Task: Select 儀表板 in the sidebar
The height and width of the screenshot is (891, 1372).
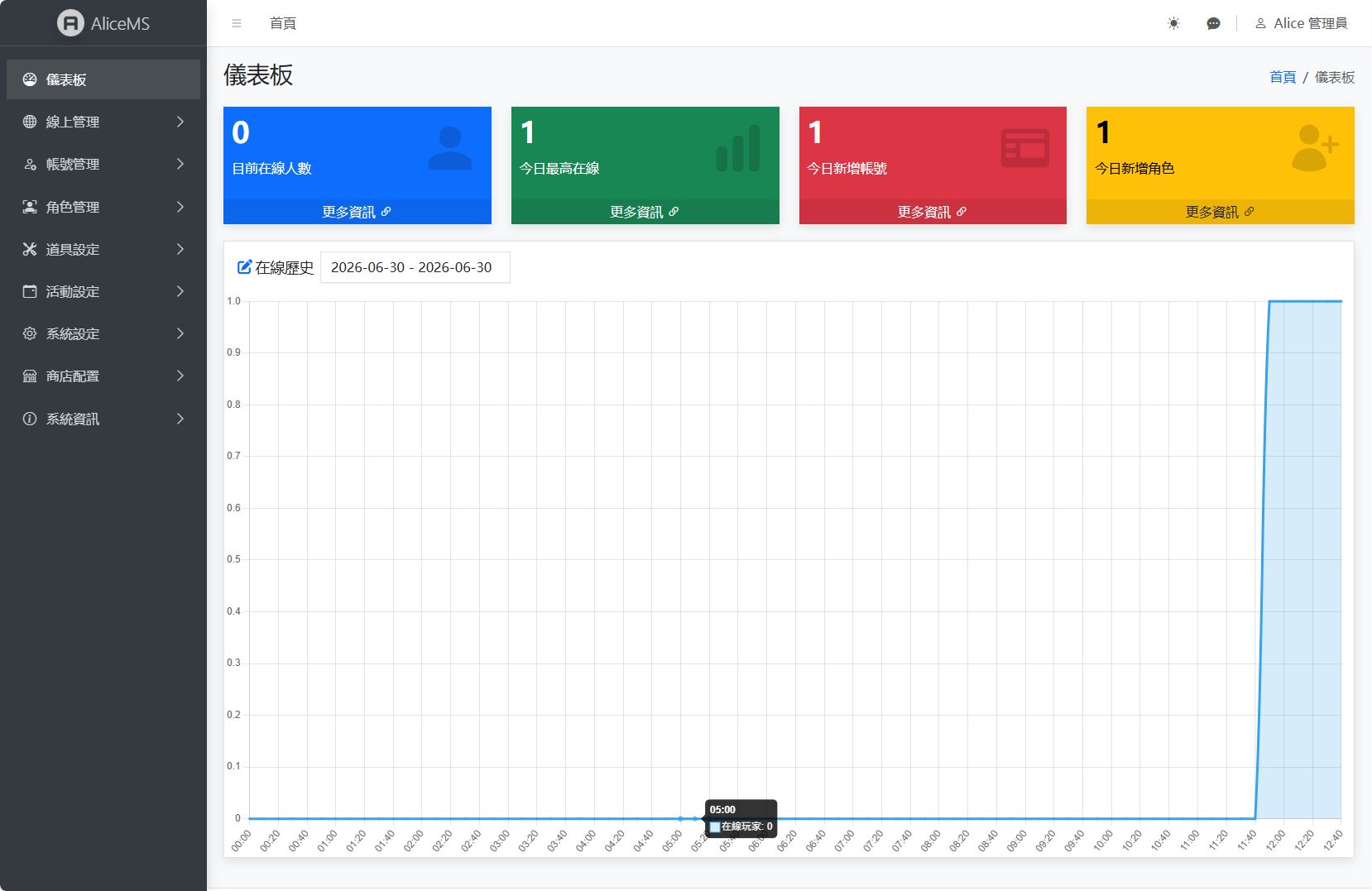Action: (103, 79)
